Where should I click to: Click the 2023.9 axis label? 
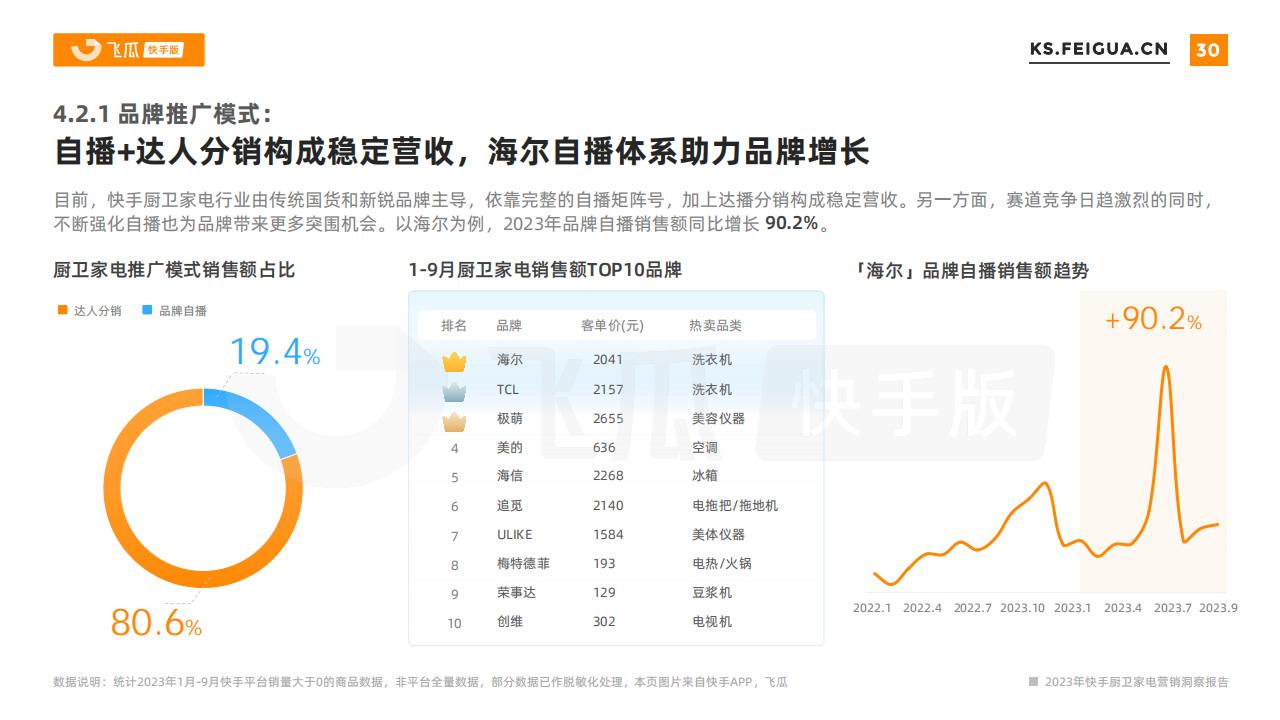point(1218,608)
